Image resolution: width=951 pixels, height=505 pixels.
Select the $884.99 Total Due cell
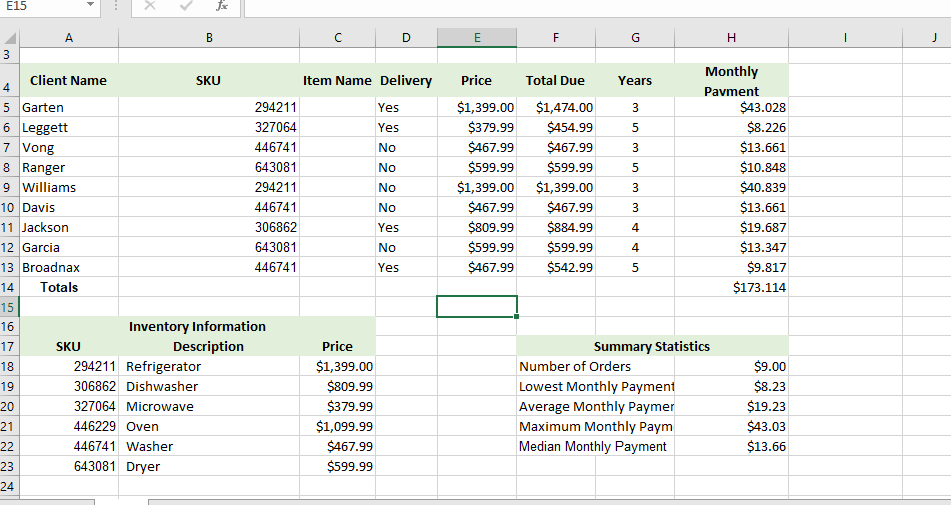click(556, 227)
